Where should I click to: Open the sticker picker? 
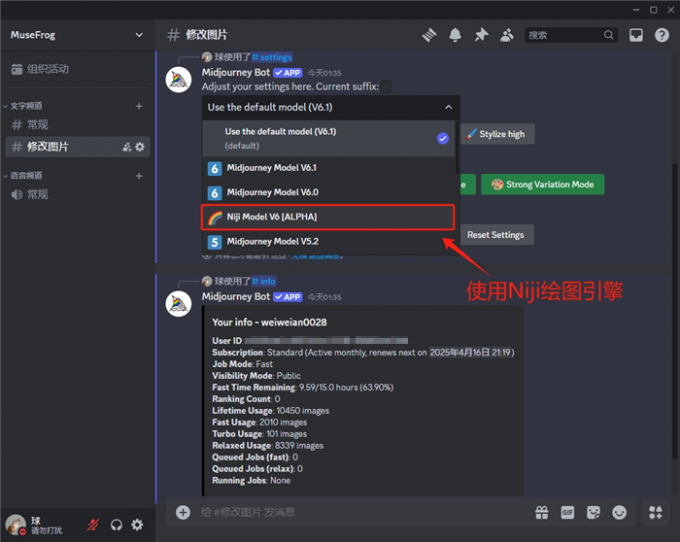click(x=593, y=513)
